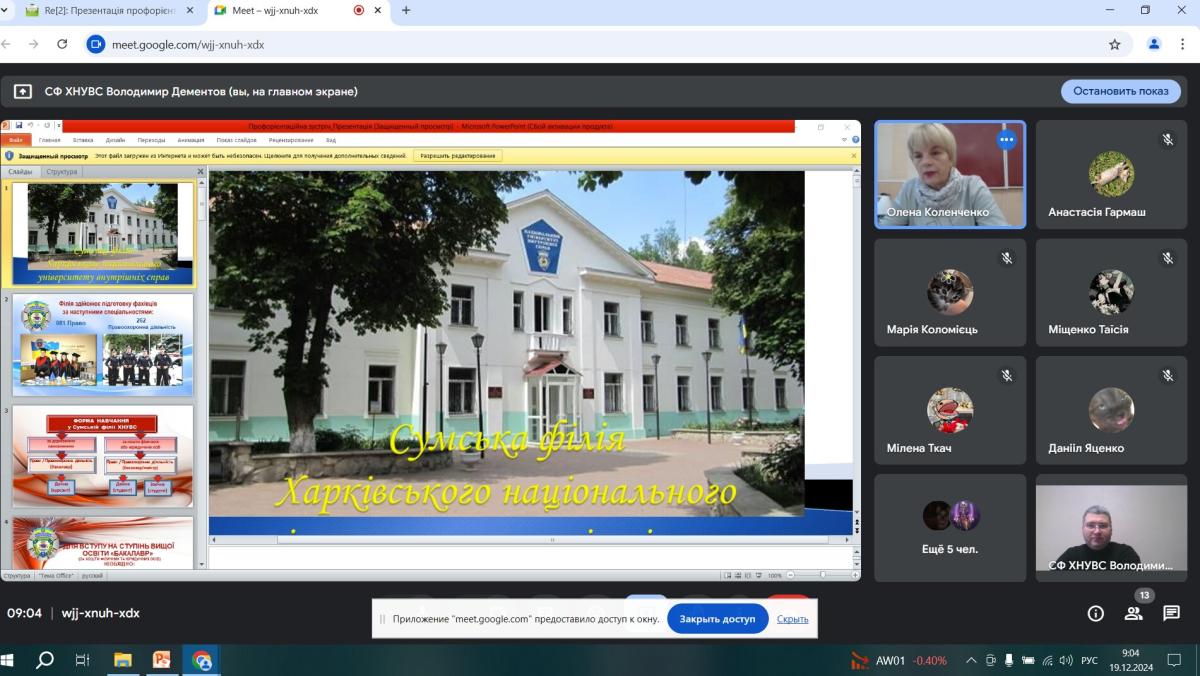Select slide 3 thumbnail 'Форма навчання'
The image size is (1200, 676).
[103, 456]
